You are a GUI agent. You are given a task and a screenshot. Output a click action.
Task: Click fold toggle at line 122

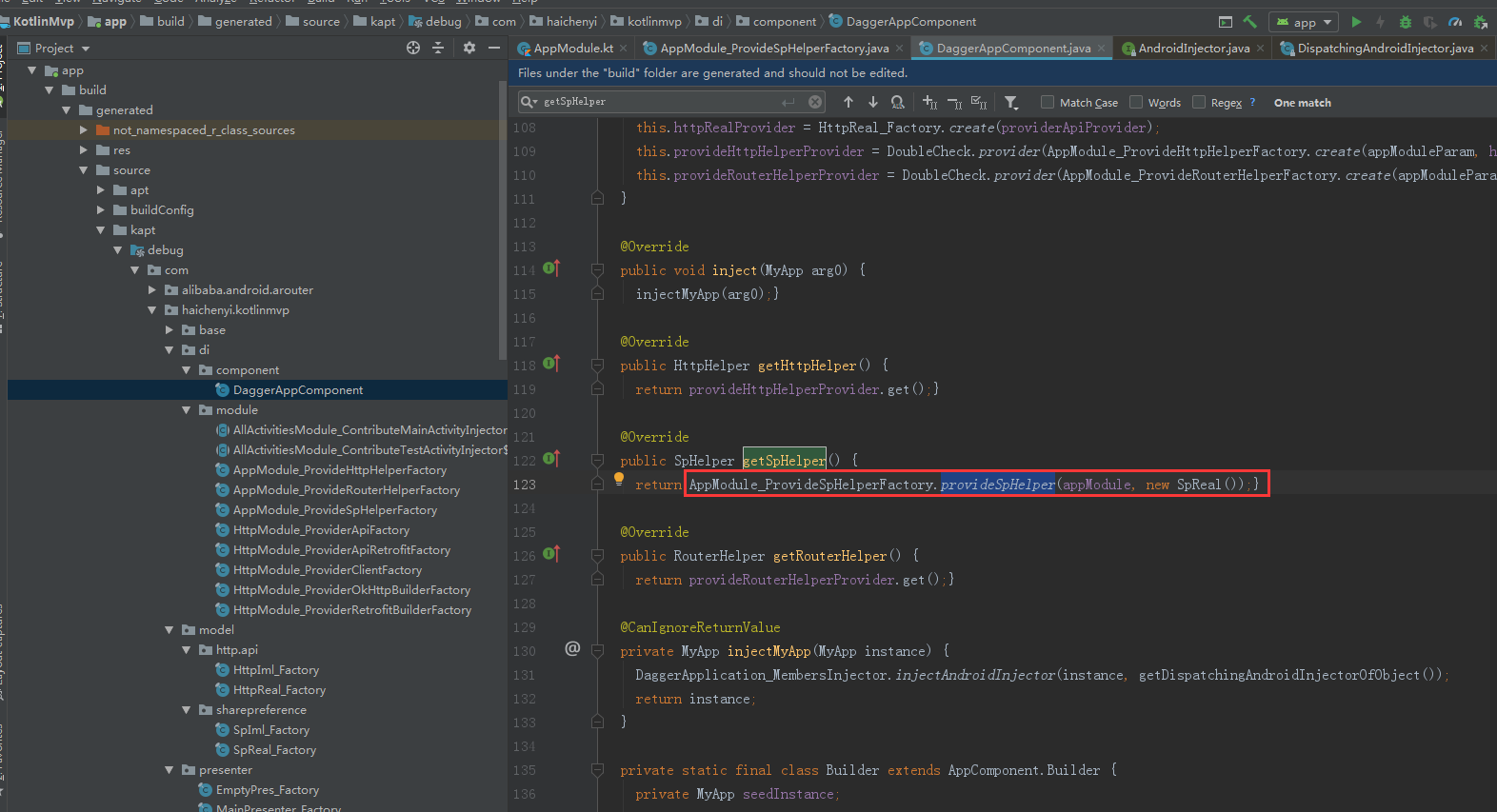tap(597, 461)
